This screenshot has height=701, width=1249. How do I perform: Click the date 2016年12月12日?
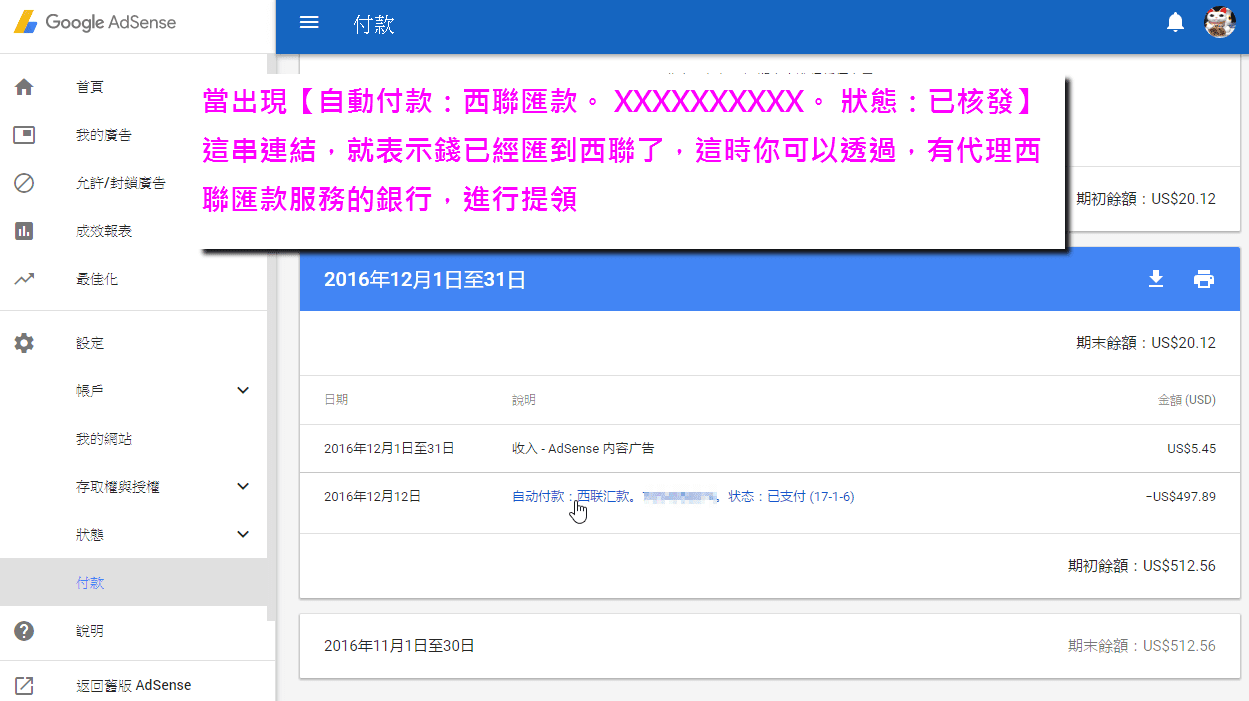click(x=372, y=496)
